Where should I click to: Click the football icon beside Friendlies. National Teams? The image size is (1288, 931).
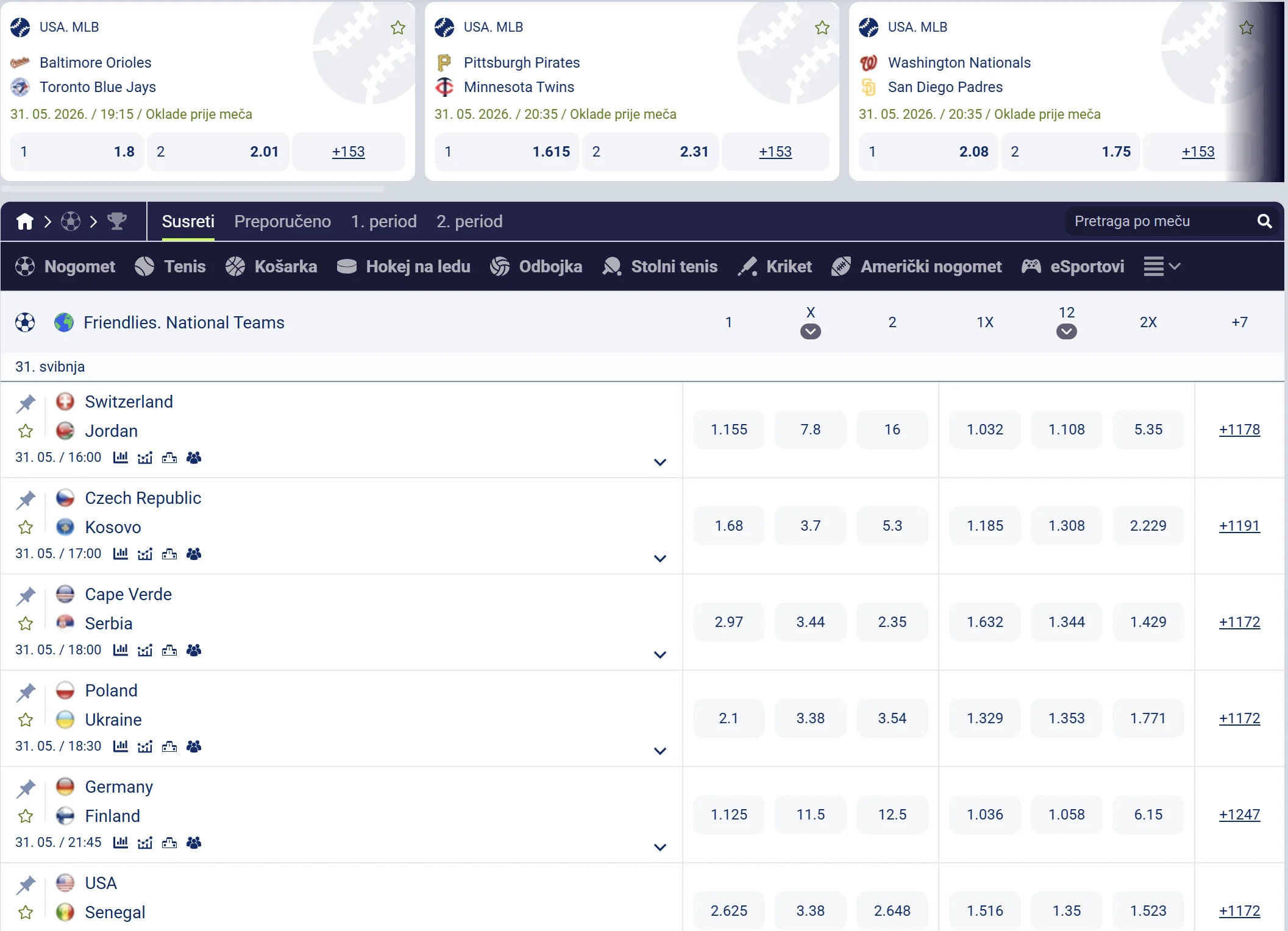pyautogui.click(x=25, y=322)
